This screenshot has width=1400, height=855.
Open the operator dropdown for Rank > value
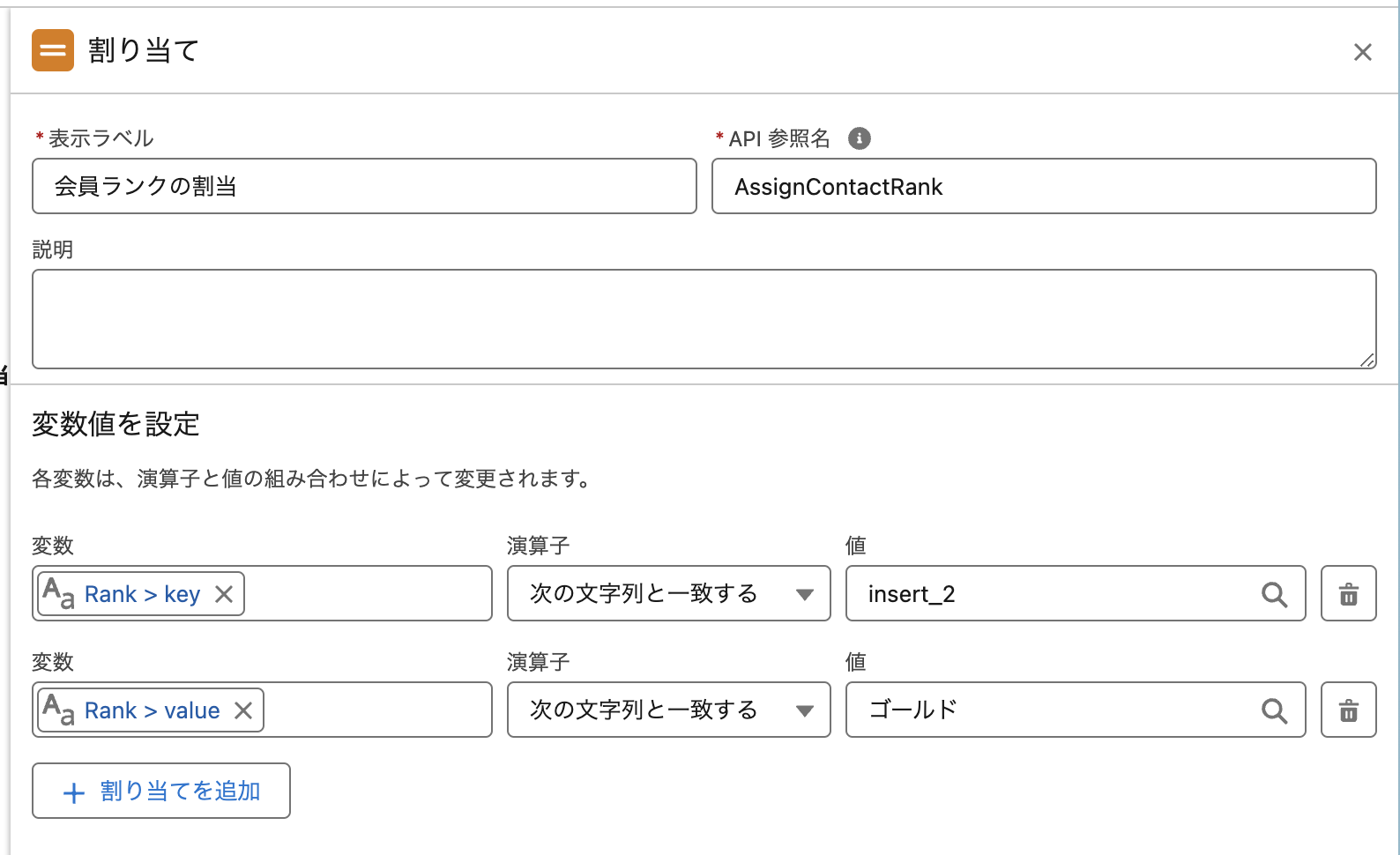coord(668,710)
